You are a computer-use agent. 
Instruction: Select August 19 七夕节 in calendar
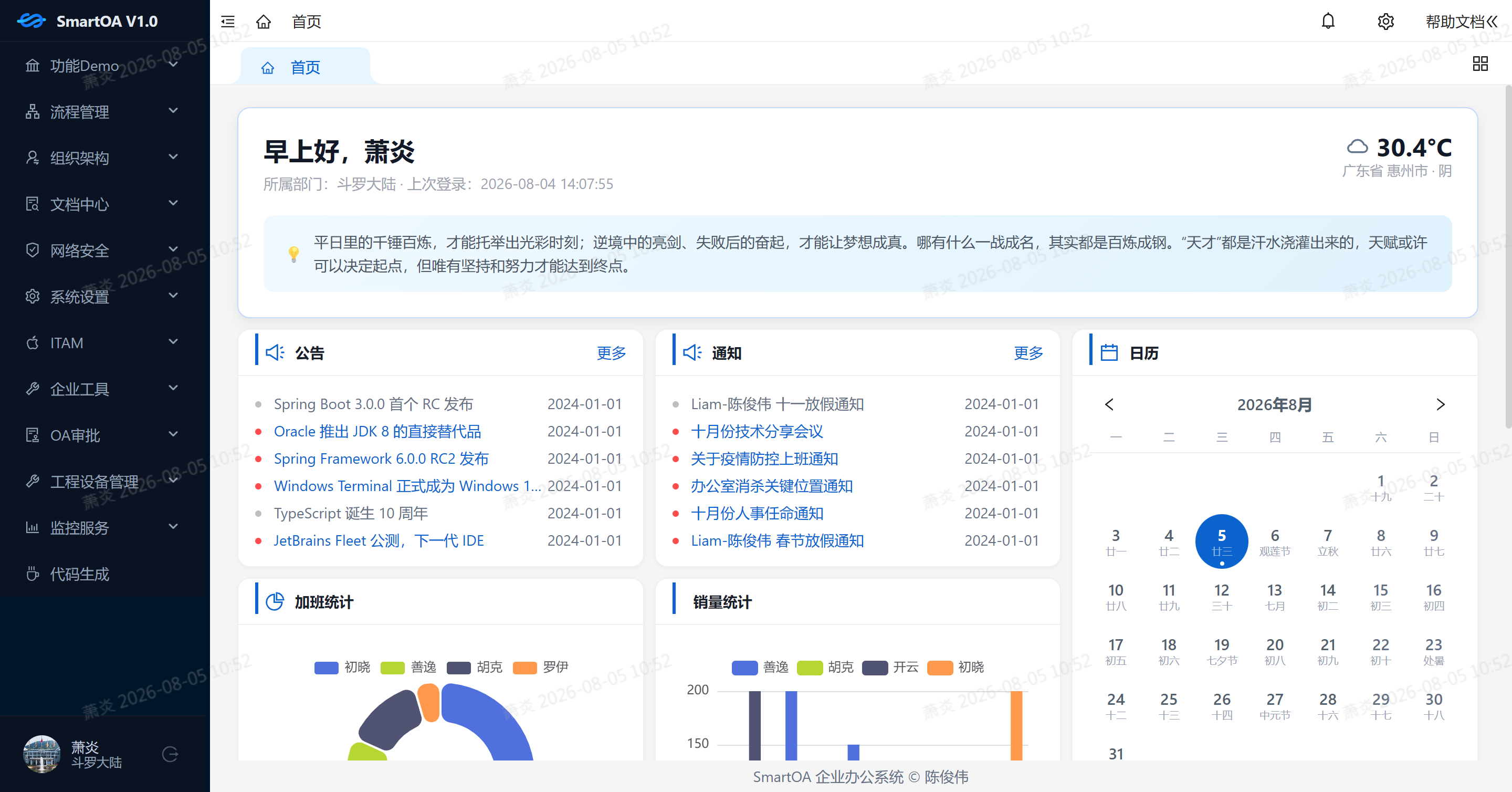click(x=1222, y=651)
